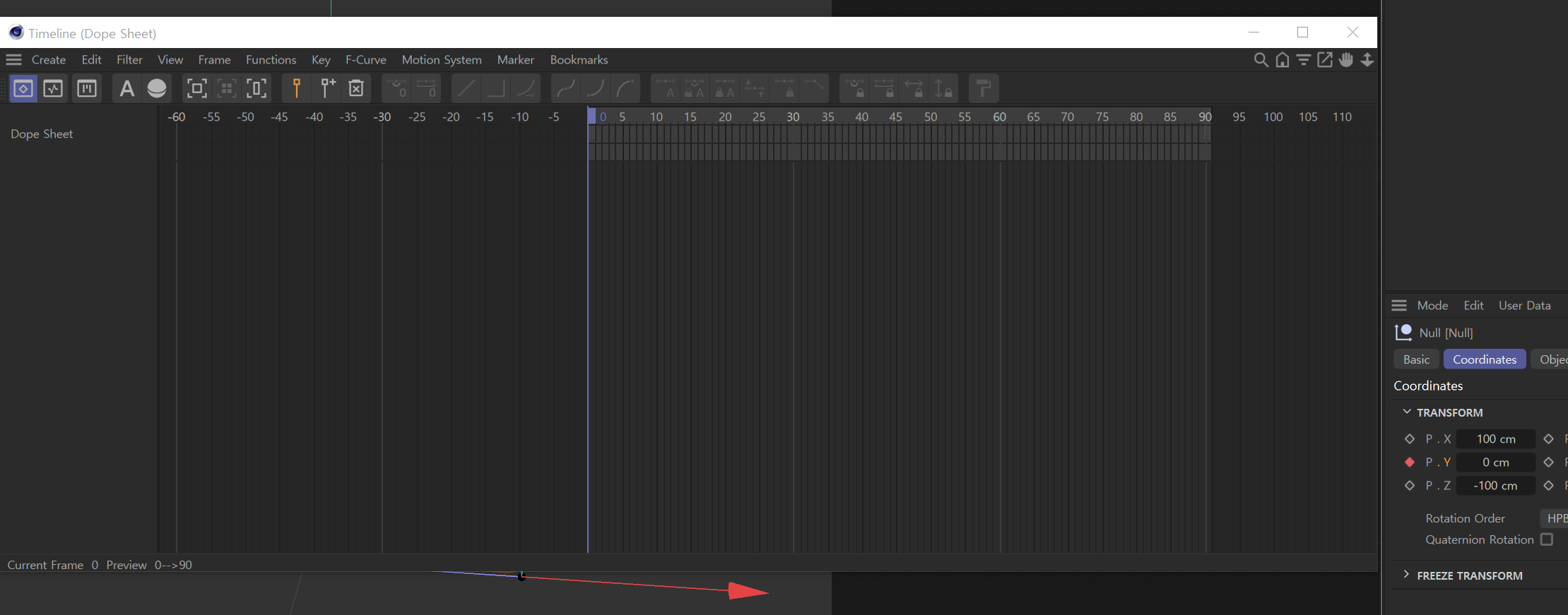Open the Motion System menu

point(442,60)
